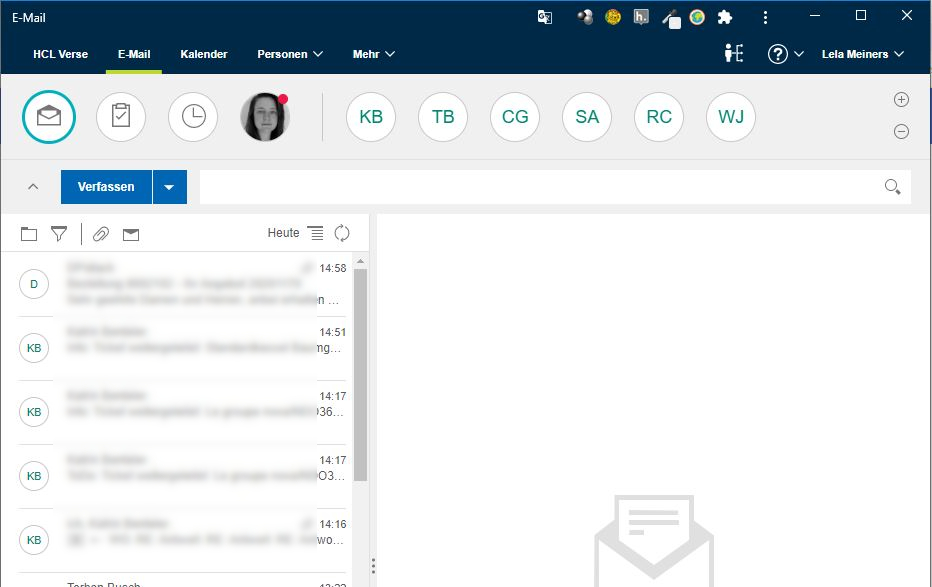Toggle the message list sort order icon
Viewport: 932px width, 587px height.
click(315, 233)
